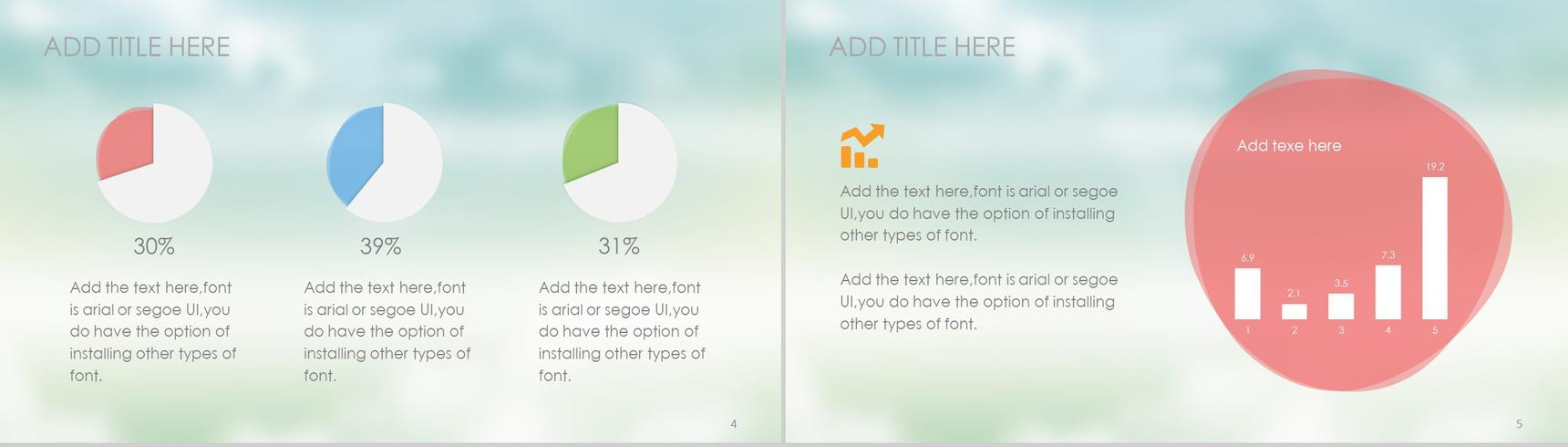Image resolution: width=1568 pixels, height=447 pixels.
Task: Click the text block under 31% pie
Action: pos(622,331)
